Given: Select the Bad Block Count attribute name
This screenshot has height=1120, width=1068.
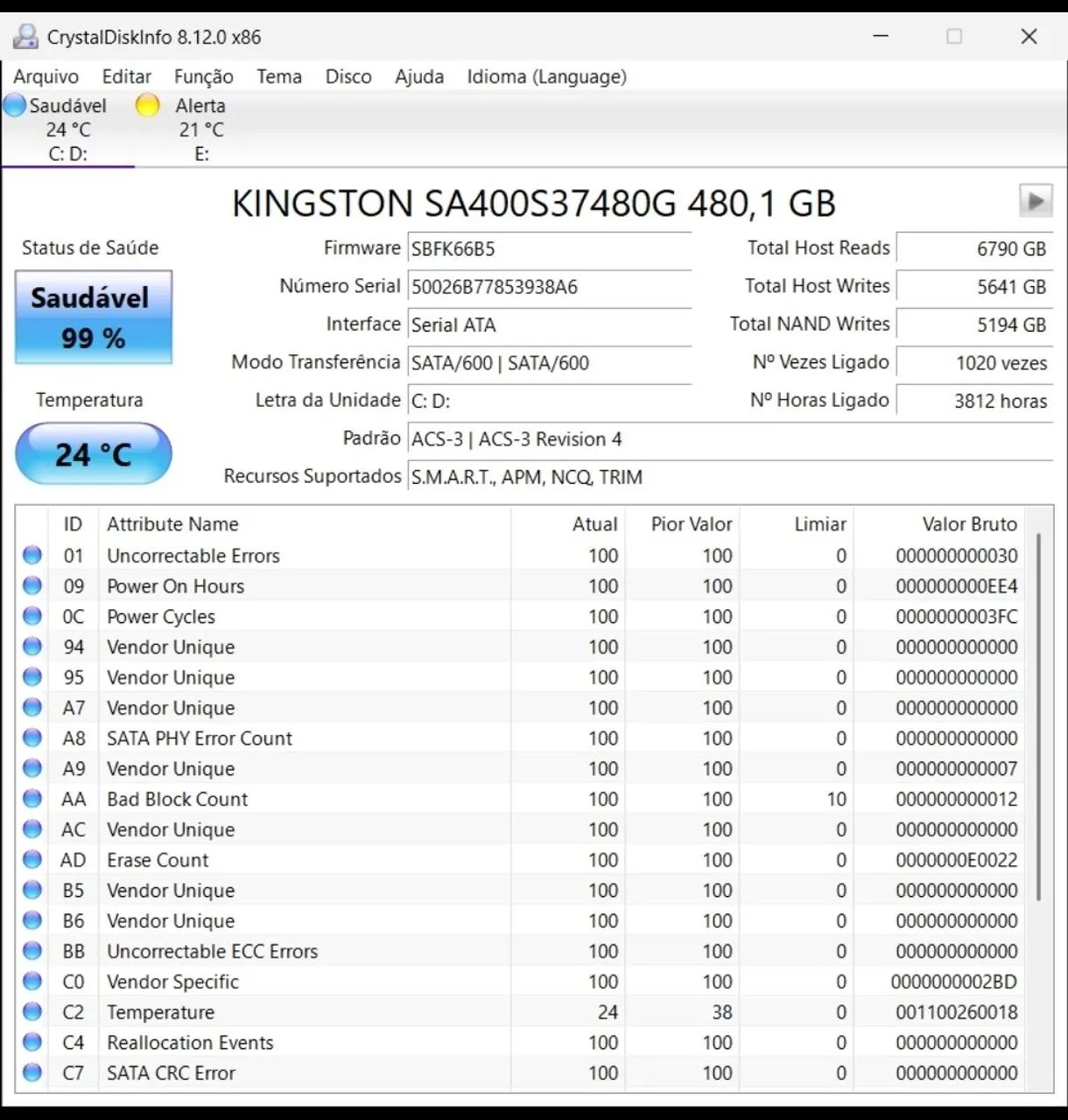Looking at the screenshot, I should point(178,799).
